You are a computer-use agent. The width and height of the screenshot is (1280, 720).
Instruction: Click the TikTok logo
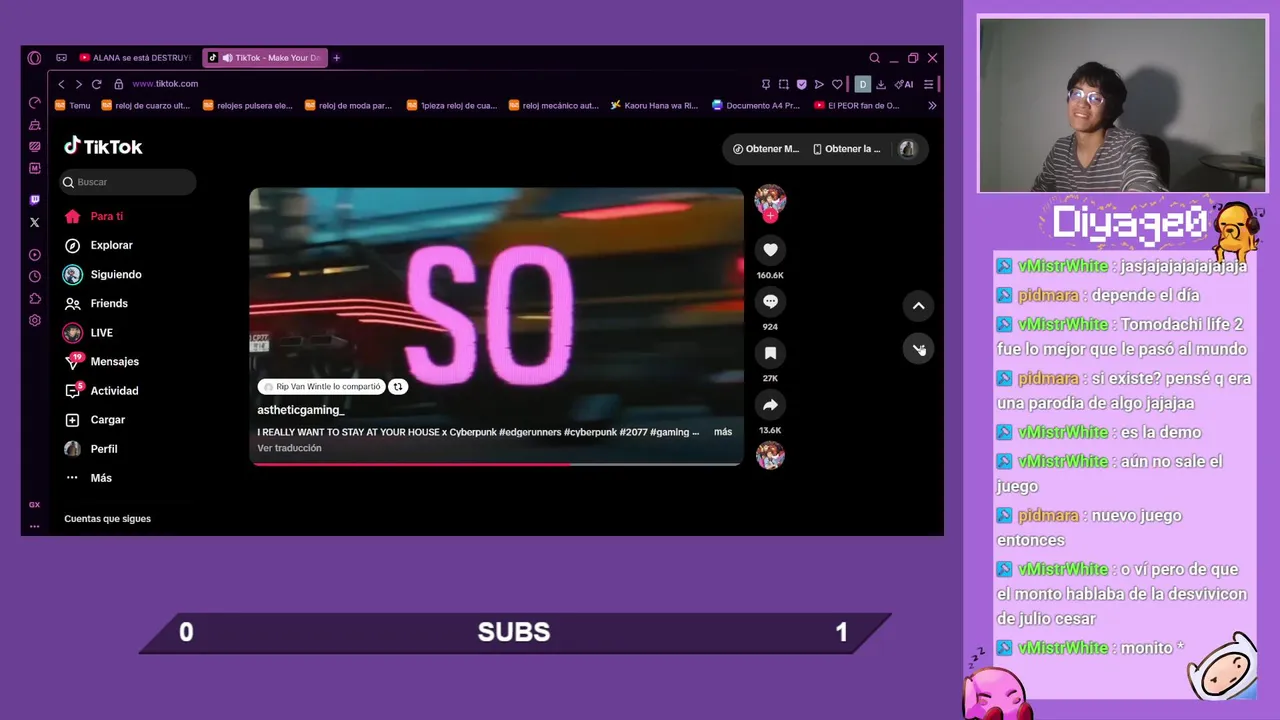(103, 146)
